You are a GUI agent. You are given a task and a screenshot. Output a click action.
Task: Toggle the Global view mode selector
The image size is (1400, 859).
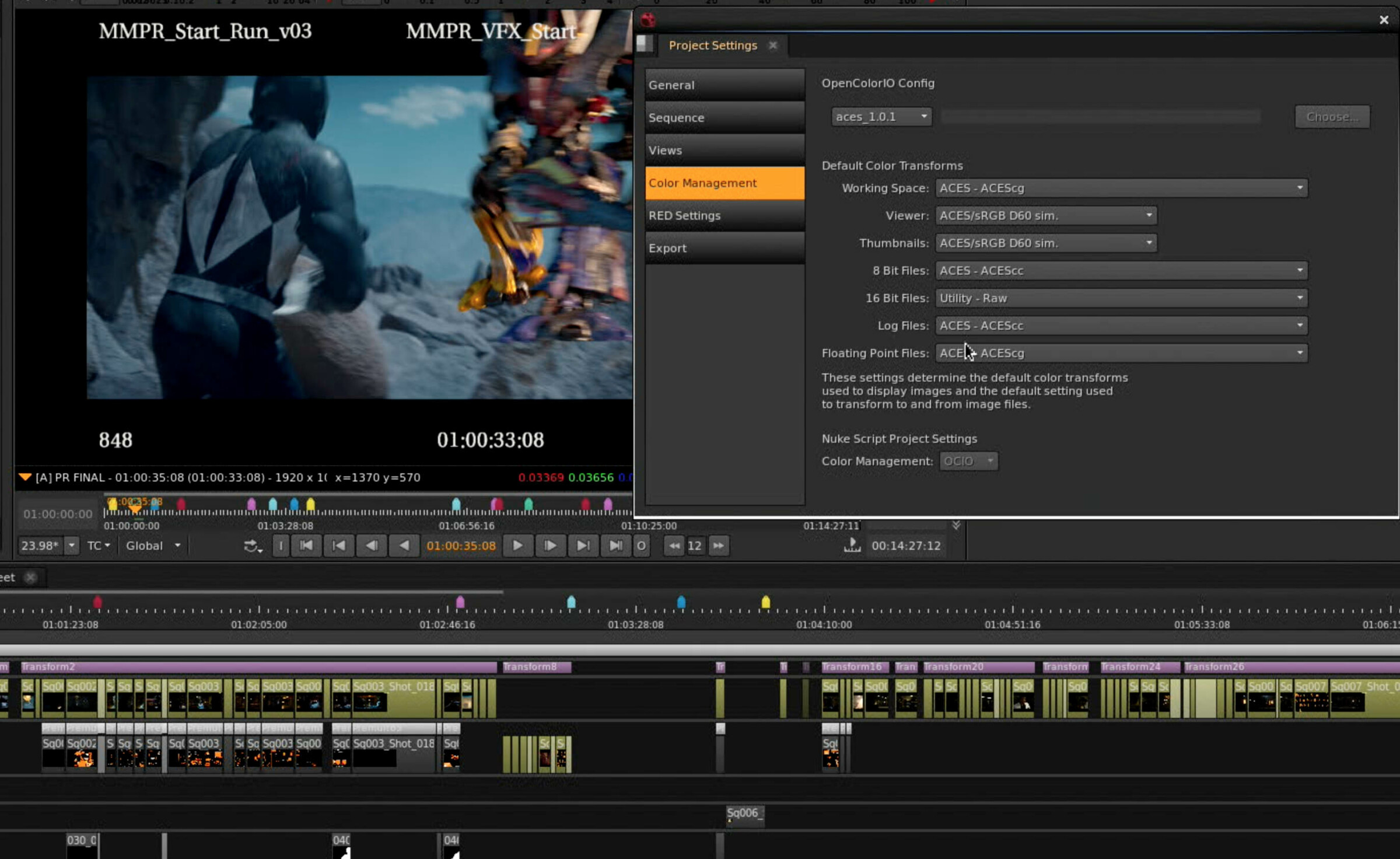tap(152, 545)
